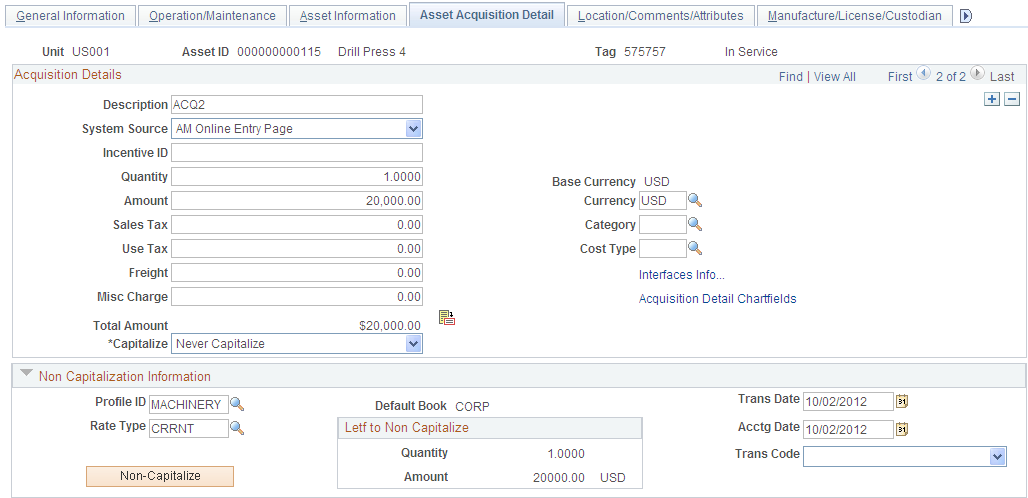Go to previous acquisition row arrow
1028x498 pixels.
click(923, 73)
